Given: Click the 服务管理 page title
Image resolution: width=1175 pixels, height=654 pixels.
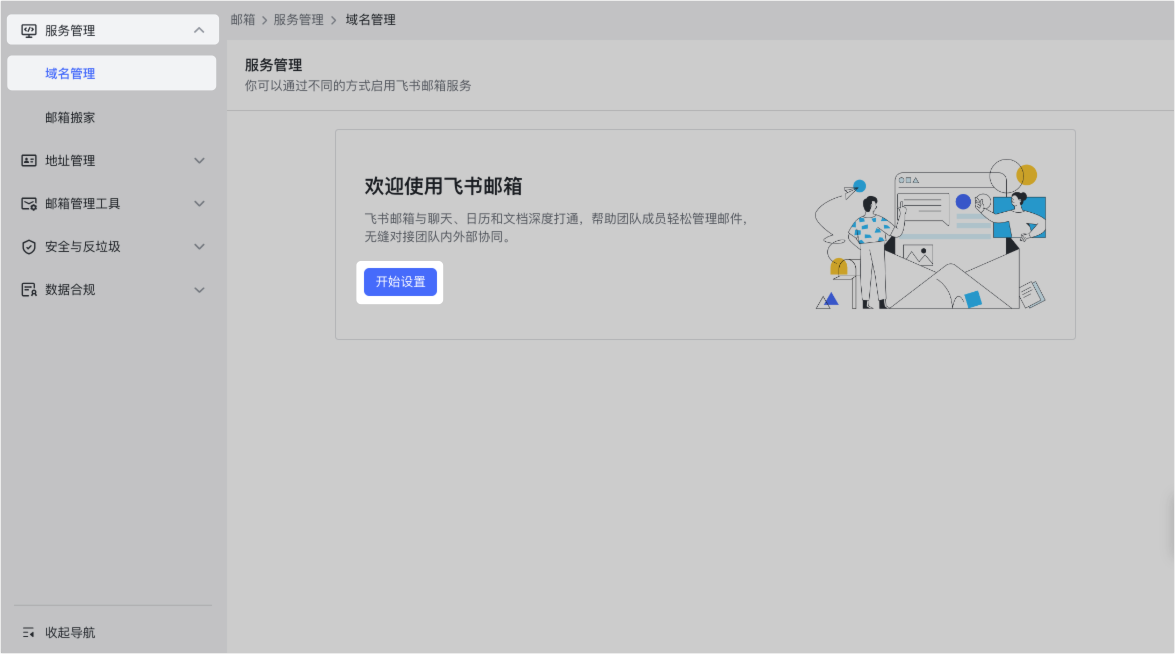Looking at the screenshot, I should click(274, 65).
